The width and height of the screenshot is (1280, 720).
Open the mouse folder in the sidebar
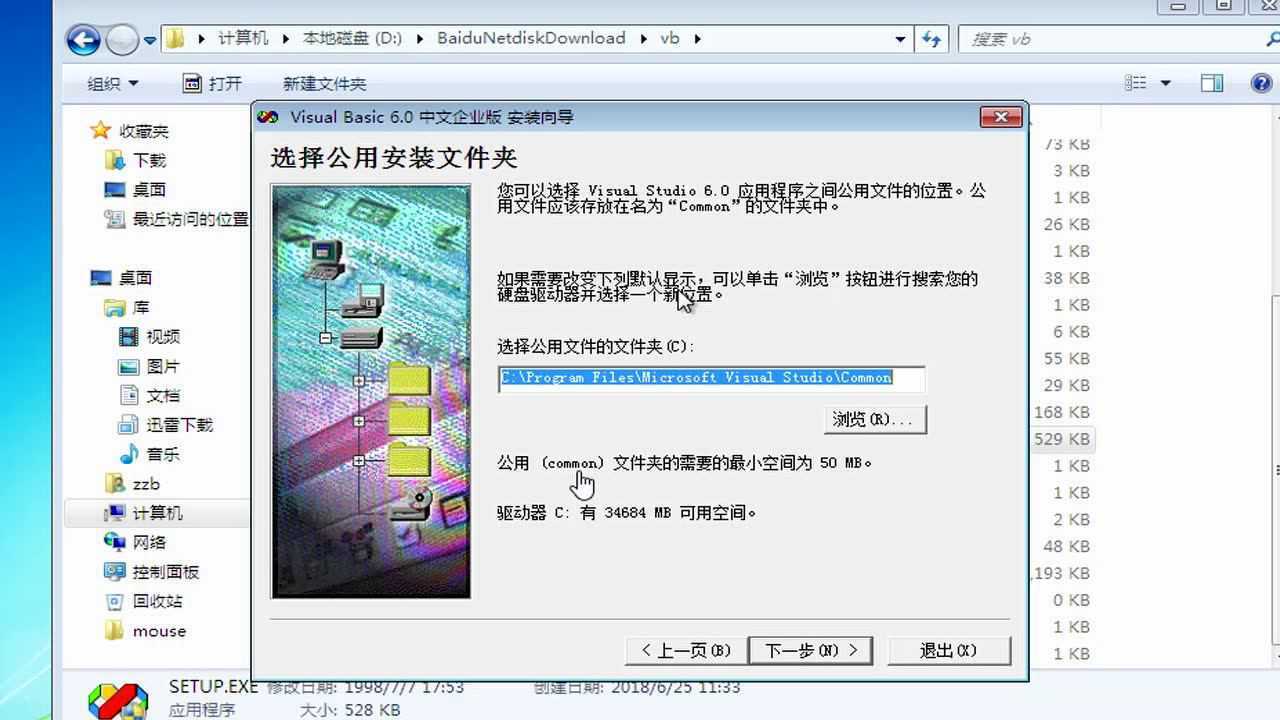coord(160,631)
